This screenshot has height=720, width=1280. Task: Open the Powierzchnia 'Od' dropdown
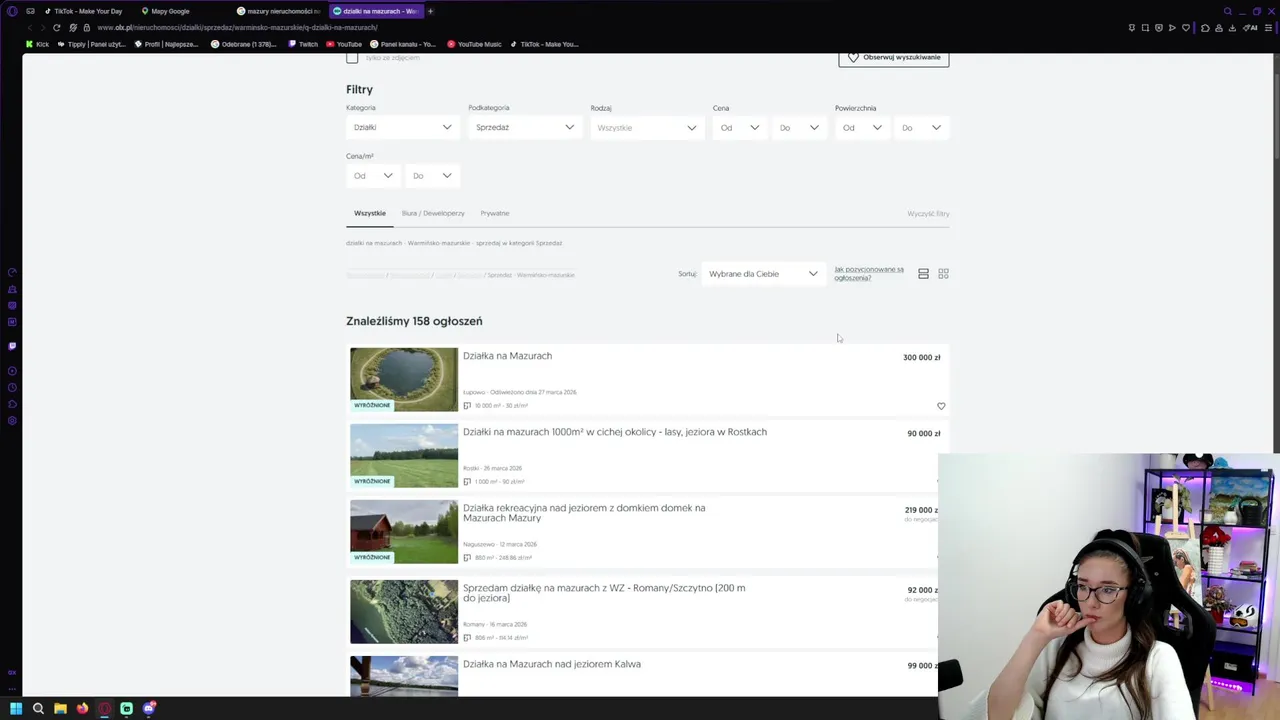[x=862, y=127]
